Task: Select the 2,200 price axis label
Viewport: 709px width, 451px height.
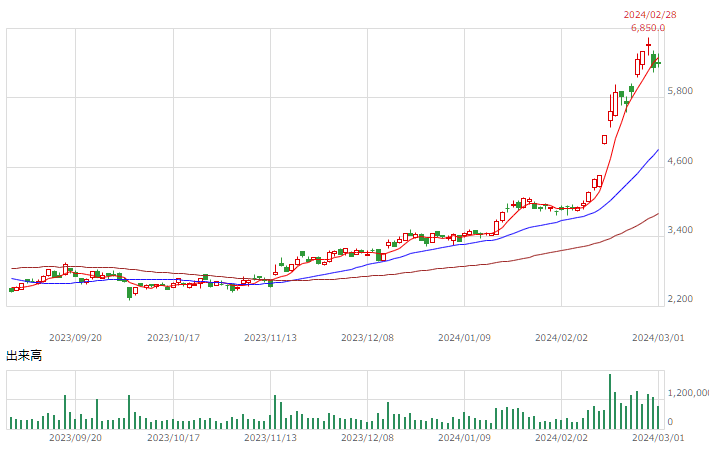Action: pos(680,299)
